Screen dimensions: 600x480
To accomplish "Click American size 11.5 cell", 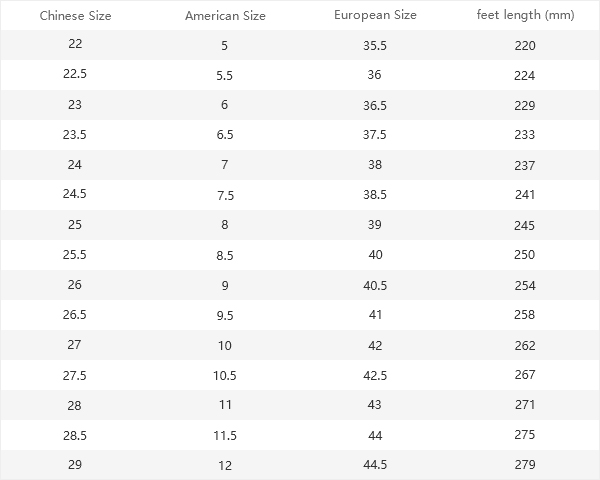I will tap(225, 436).
